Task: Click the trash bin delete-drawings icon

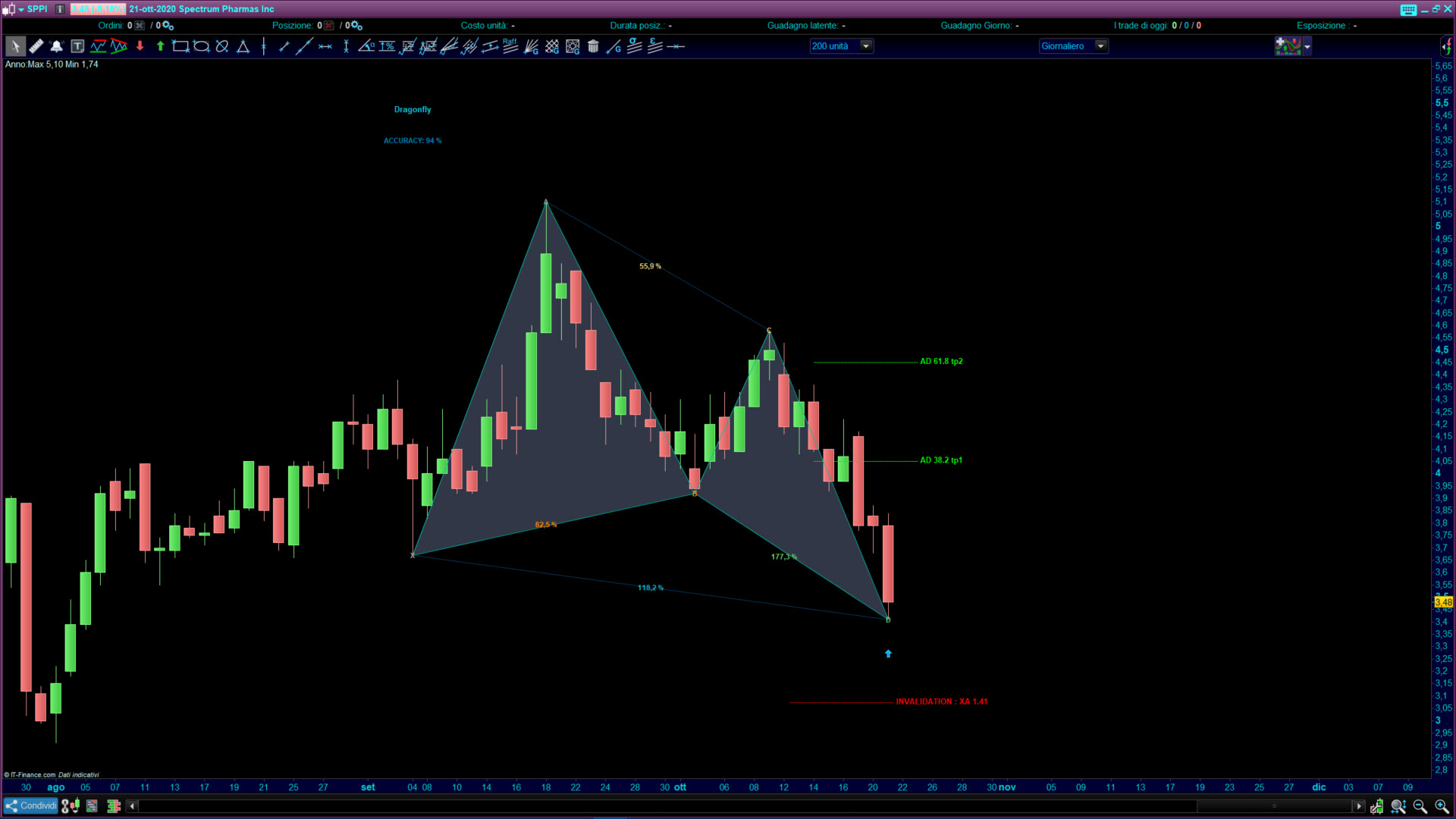Action: (x=593, y=46)
